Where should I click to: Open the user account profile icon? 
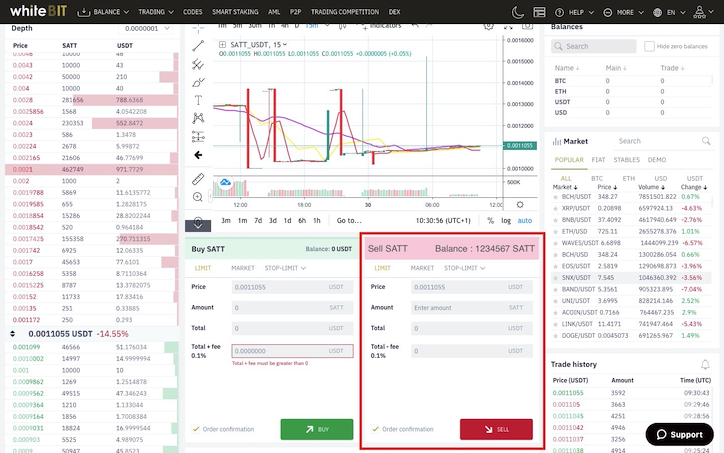point(700,12)
